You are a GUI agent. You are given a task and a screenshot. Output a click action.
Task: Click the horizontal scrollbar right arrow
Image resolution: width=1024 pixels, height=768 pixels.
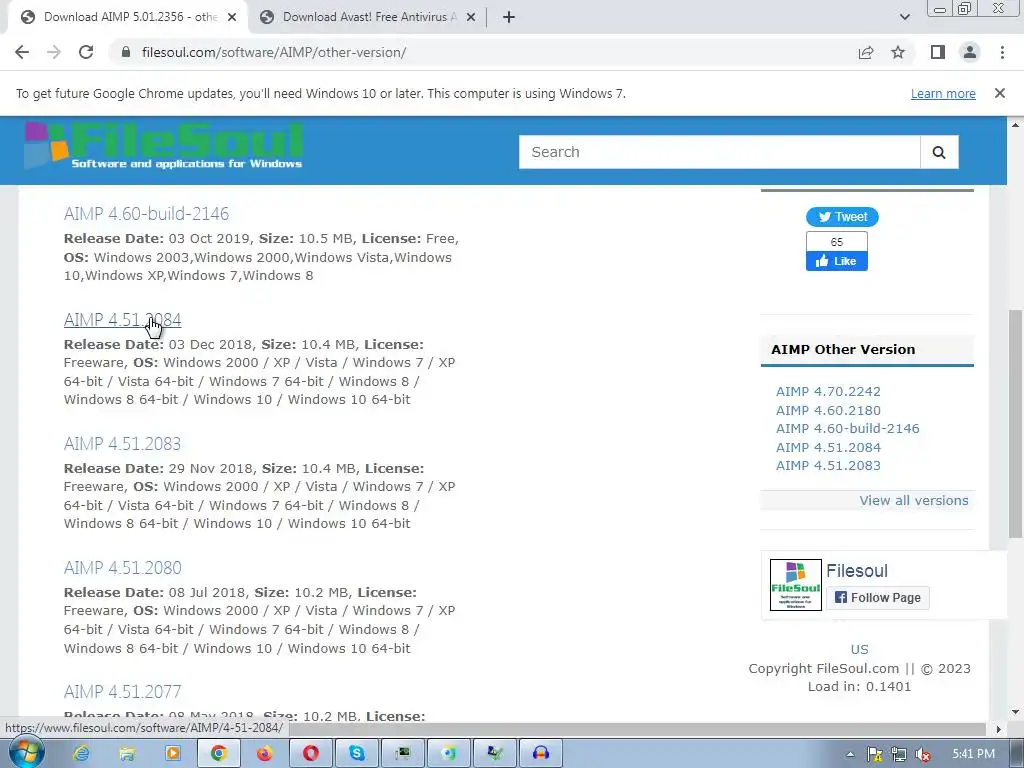click(x=999, y=729)
